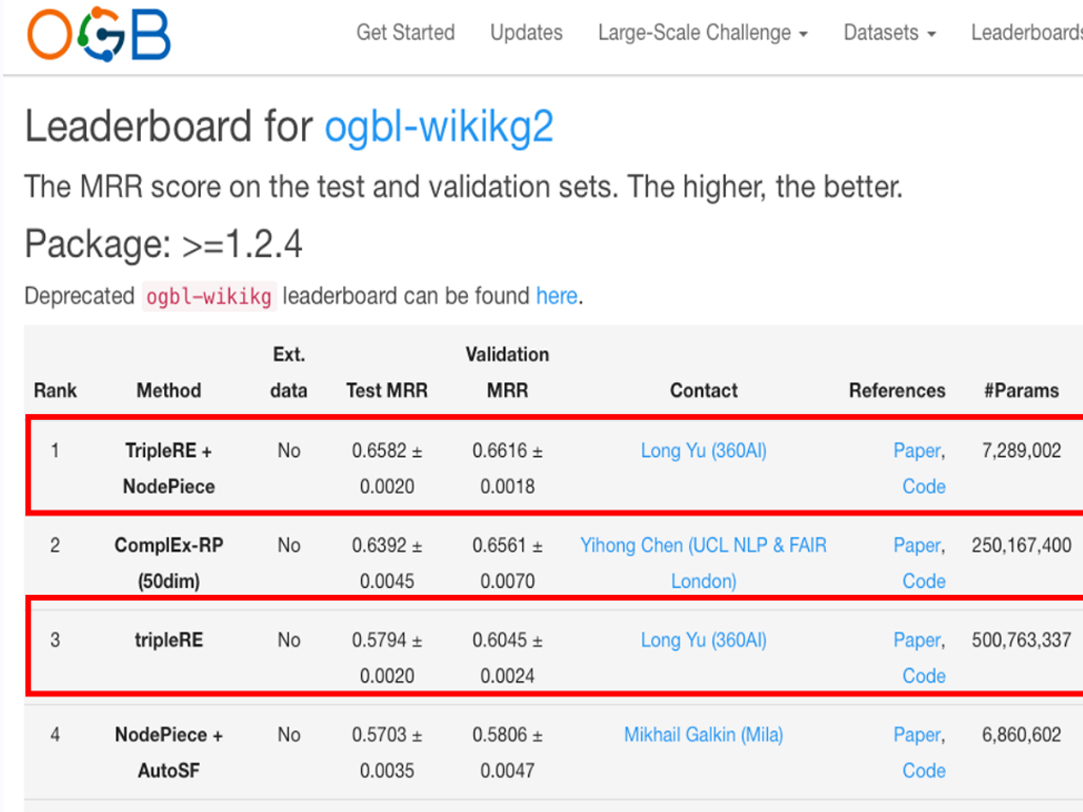Open Code link for ComplEx-RP
Image resolution: width=1083 pixels, height=812 pixels.
point(923,581)
